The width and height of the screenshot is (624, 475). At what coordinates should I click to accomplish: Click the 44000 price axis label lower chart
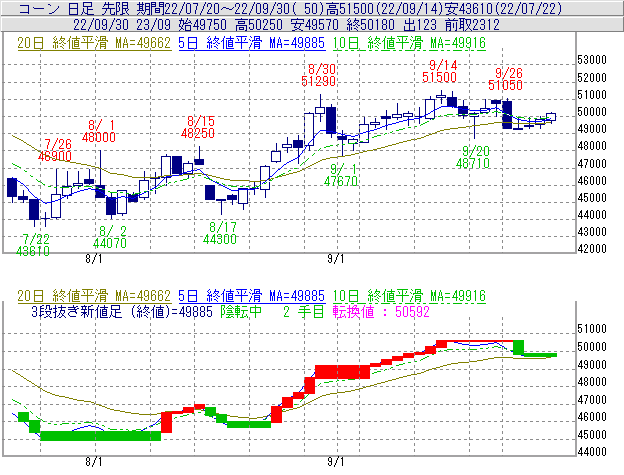[592, 452]
